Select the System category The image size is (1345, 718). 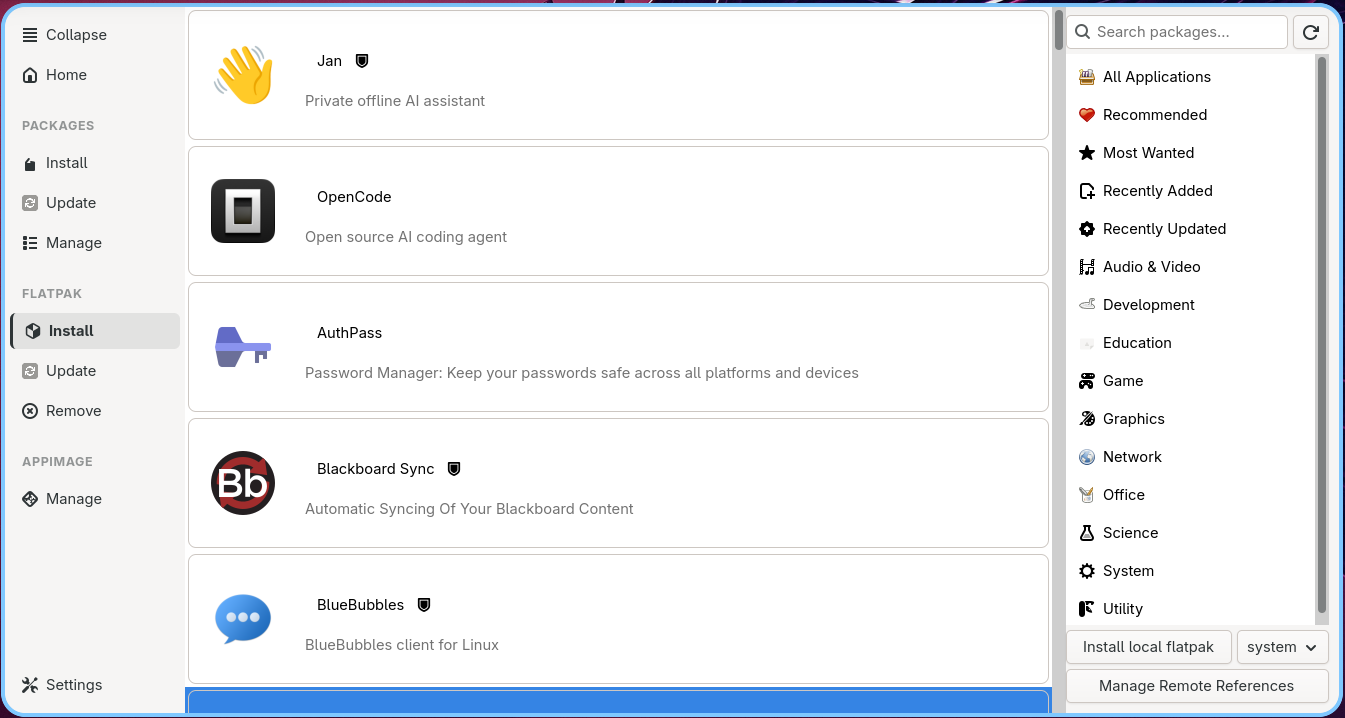[1190, 571]
